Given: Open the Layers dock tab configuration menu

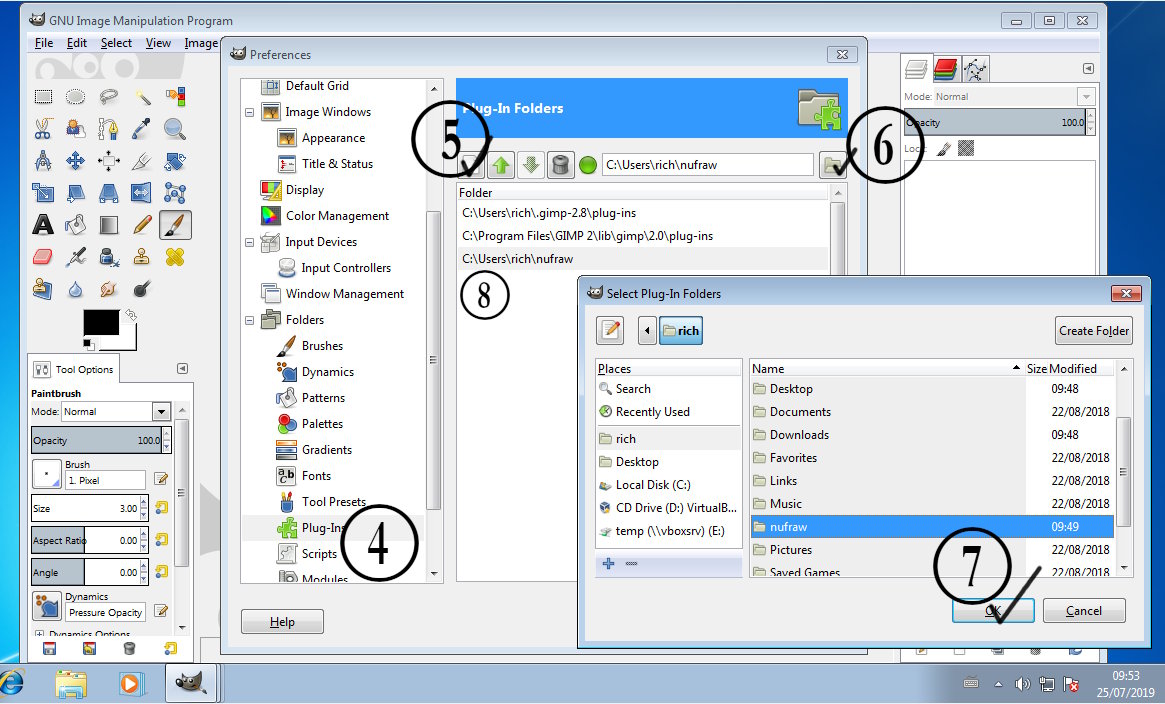Looking at the screenshot, I should pos(1088,68).
